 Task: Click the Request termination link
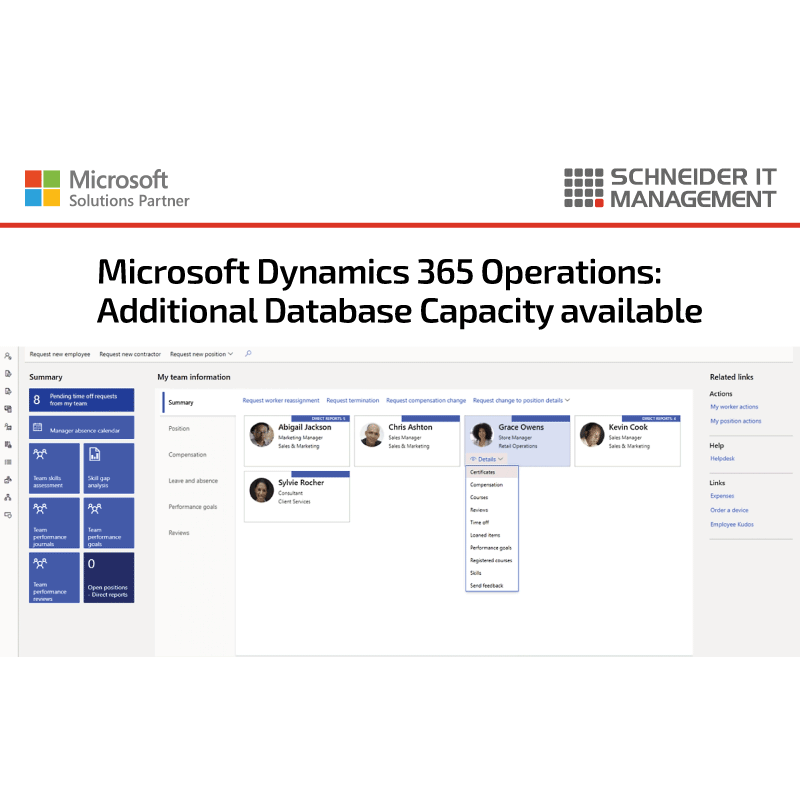click(x=353, y=401)
